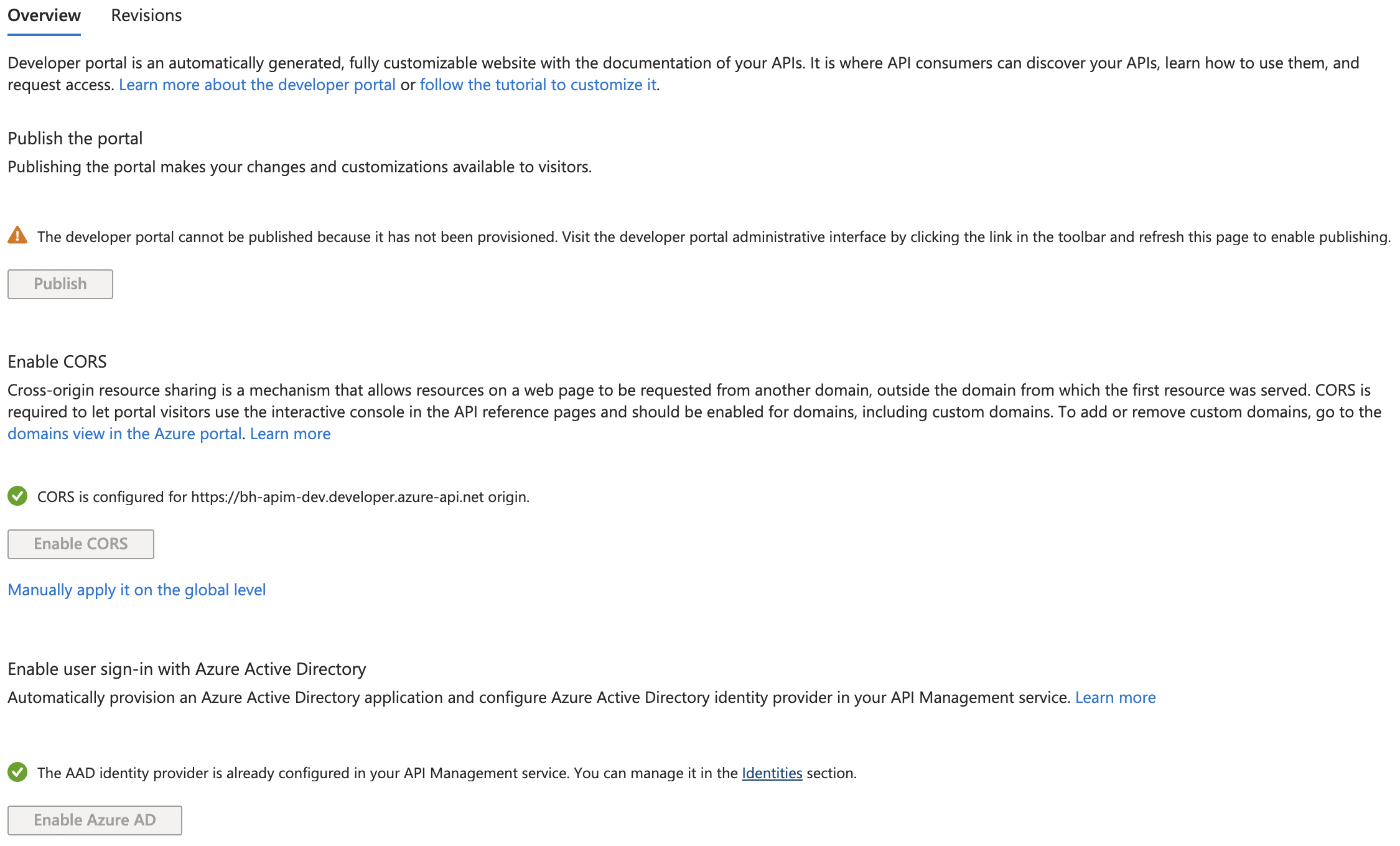1400x846 pixels.
Task: Open domains view in the Azure portal link
Action: point(124,434)
